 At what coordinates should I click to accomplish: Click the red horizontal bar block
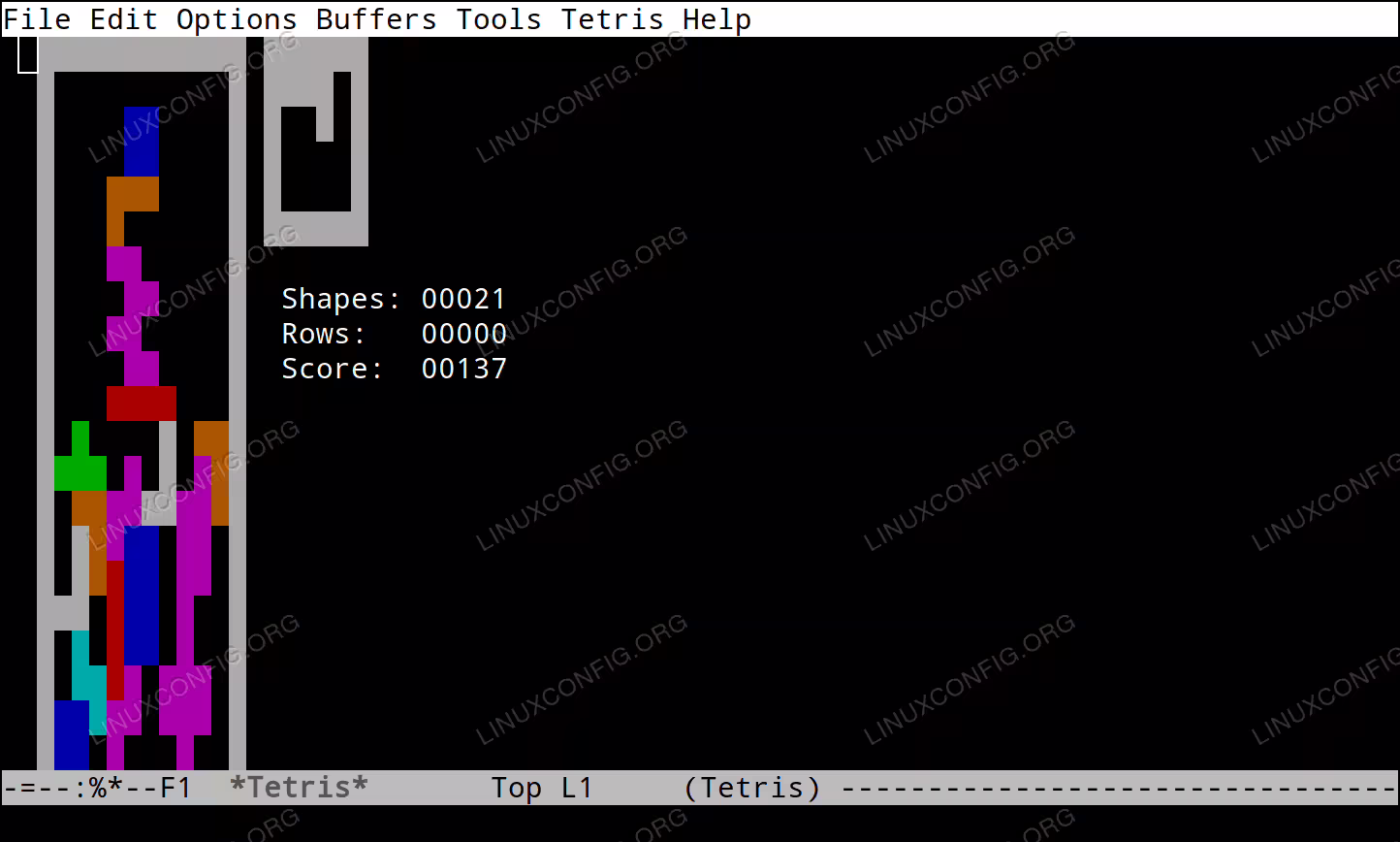point(142,404)
